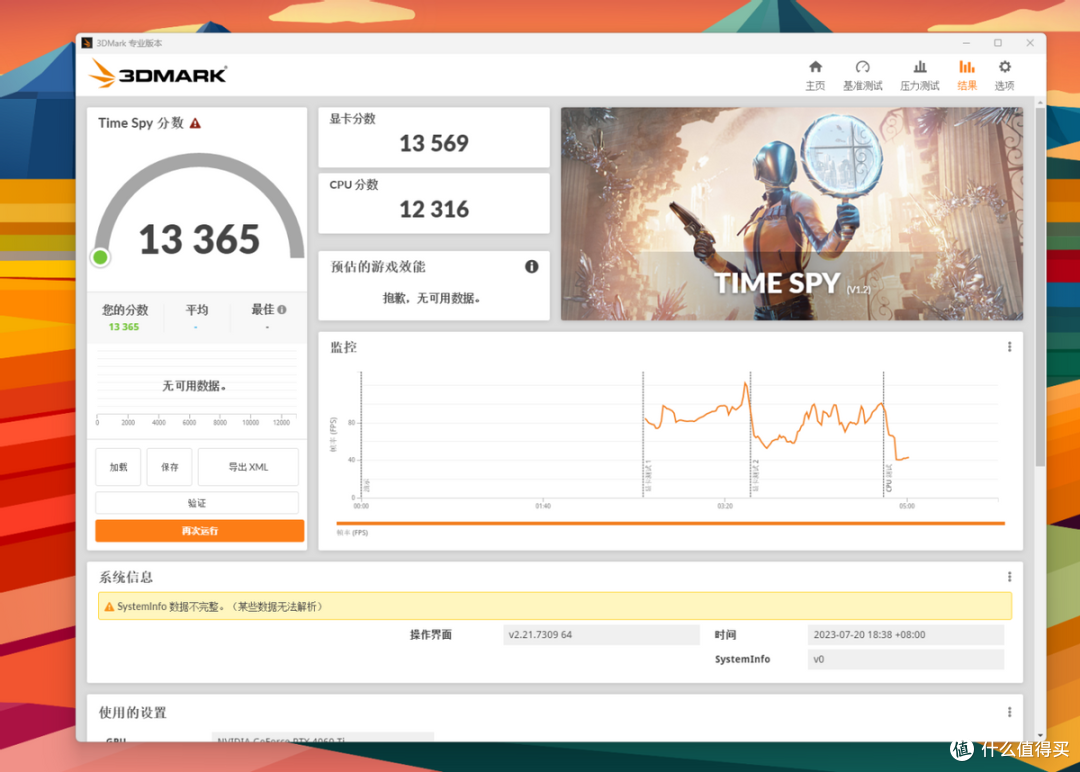Click the CPU 测试 marker line in chart
This screenshot has width=1080, height=772.
[x=884, y=434]
